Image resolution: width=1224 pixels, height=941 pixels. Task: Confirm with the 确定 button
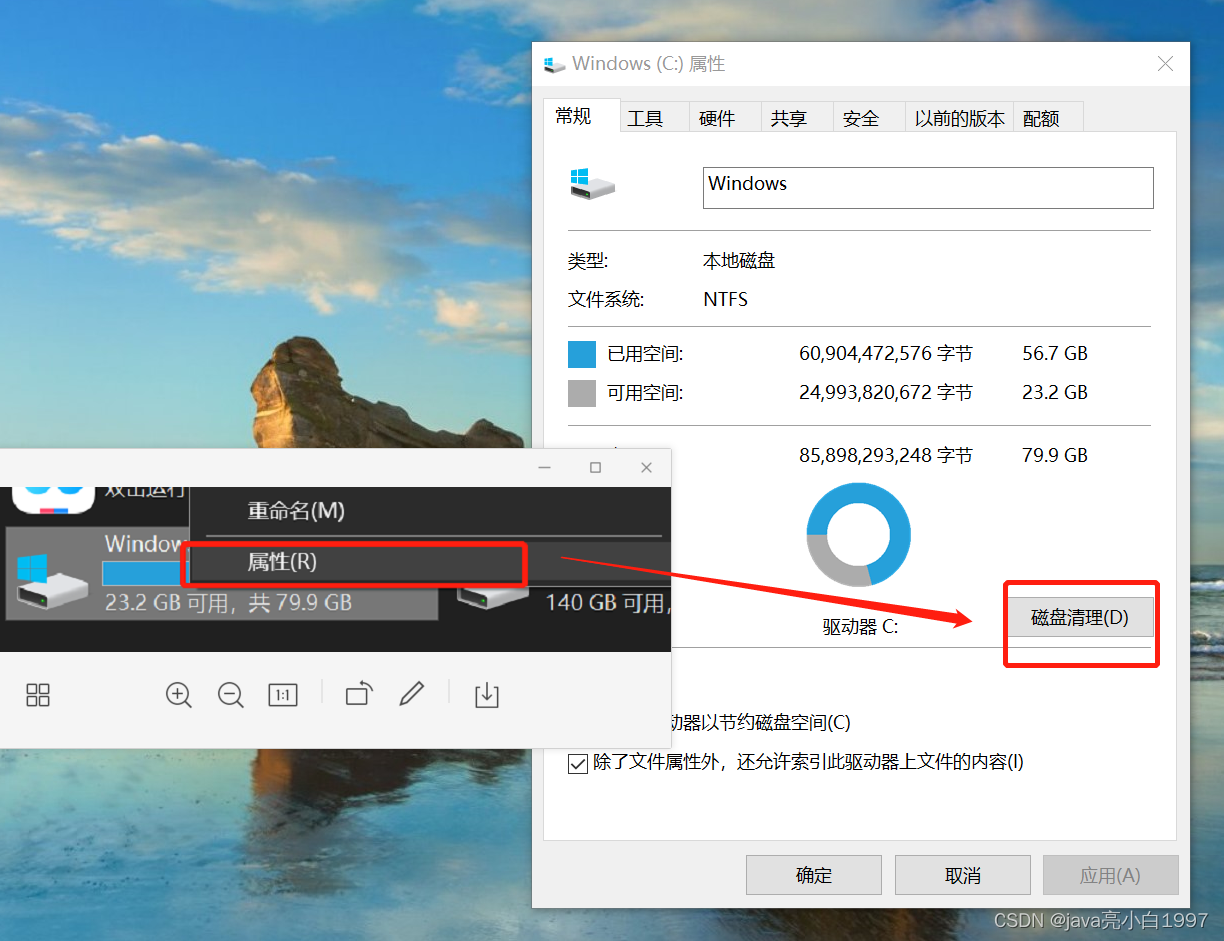point(814,875)
